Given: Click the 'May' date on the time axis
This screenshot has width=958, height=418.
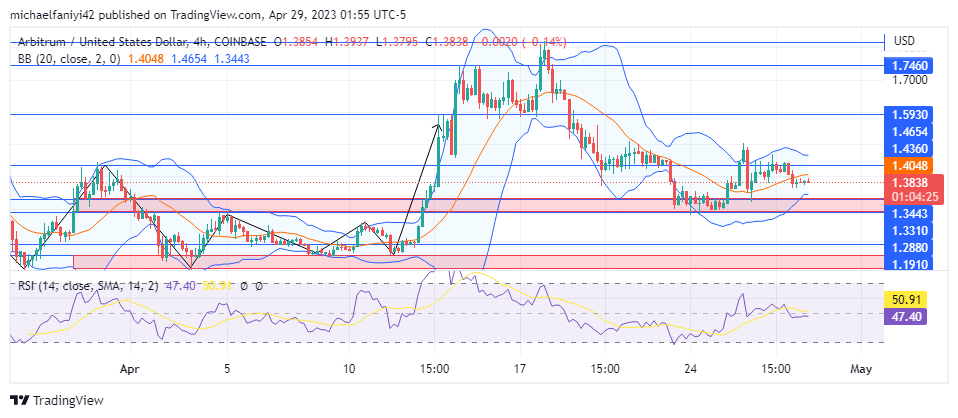Looking at the screenshot, I should click(861, 369).
